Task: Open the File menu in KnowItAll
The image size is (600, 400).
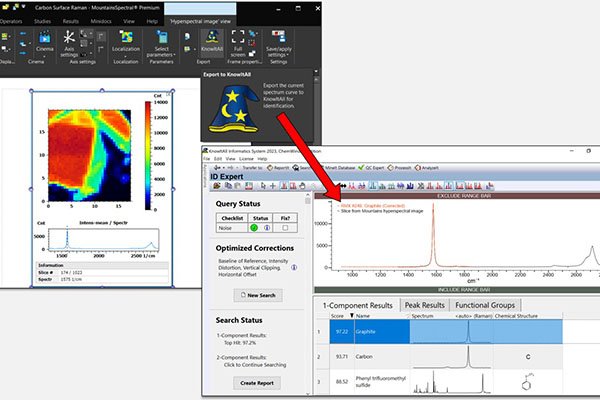Action: (x=207, y=158)
